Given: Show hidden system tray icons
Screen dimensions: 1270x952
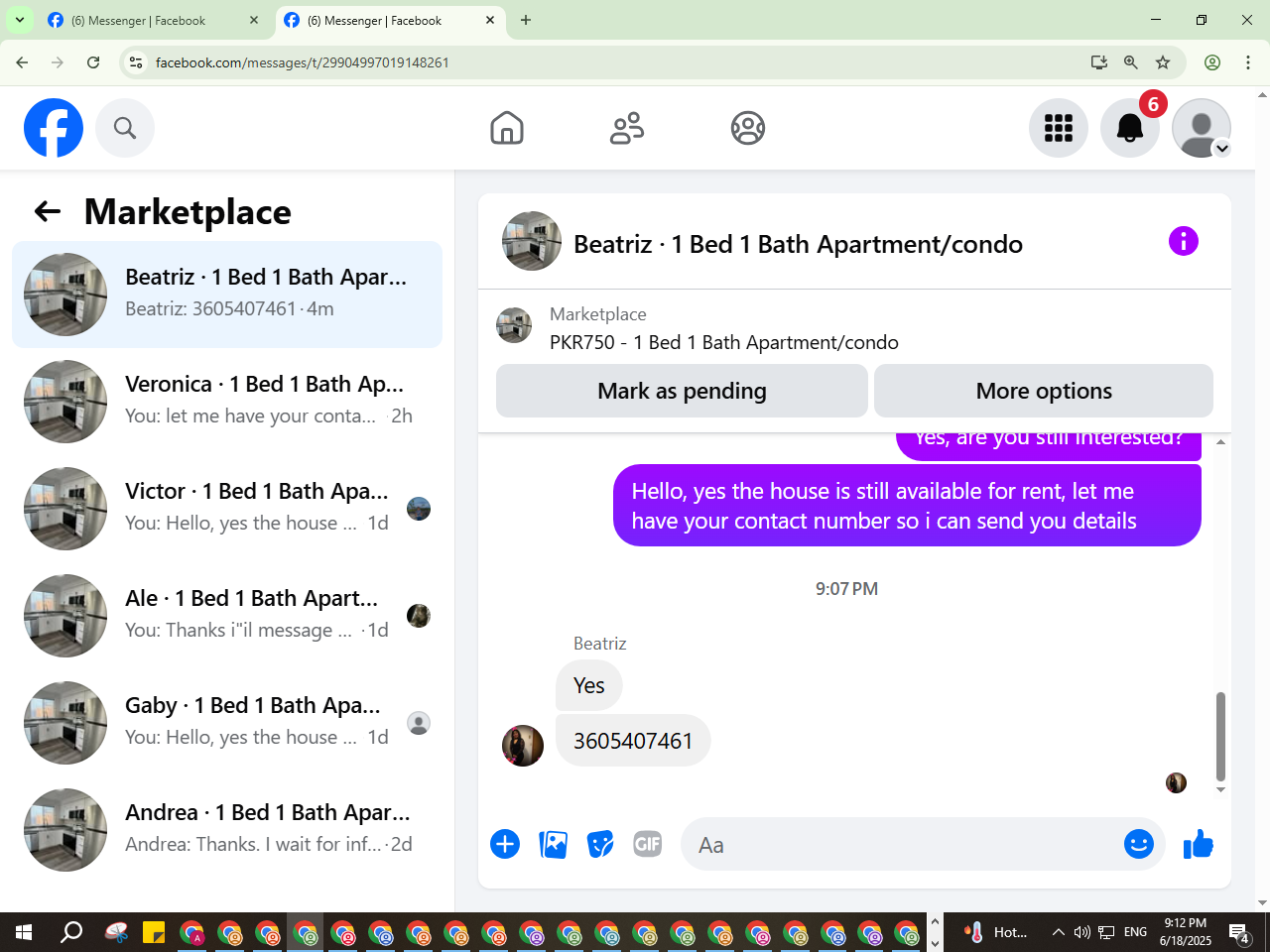Looking at the screenshot, I should 1059,932.
